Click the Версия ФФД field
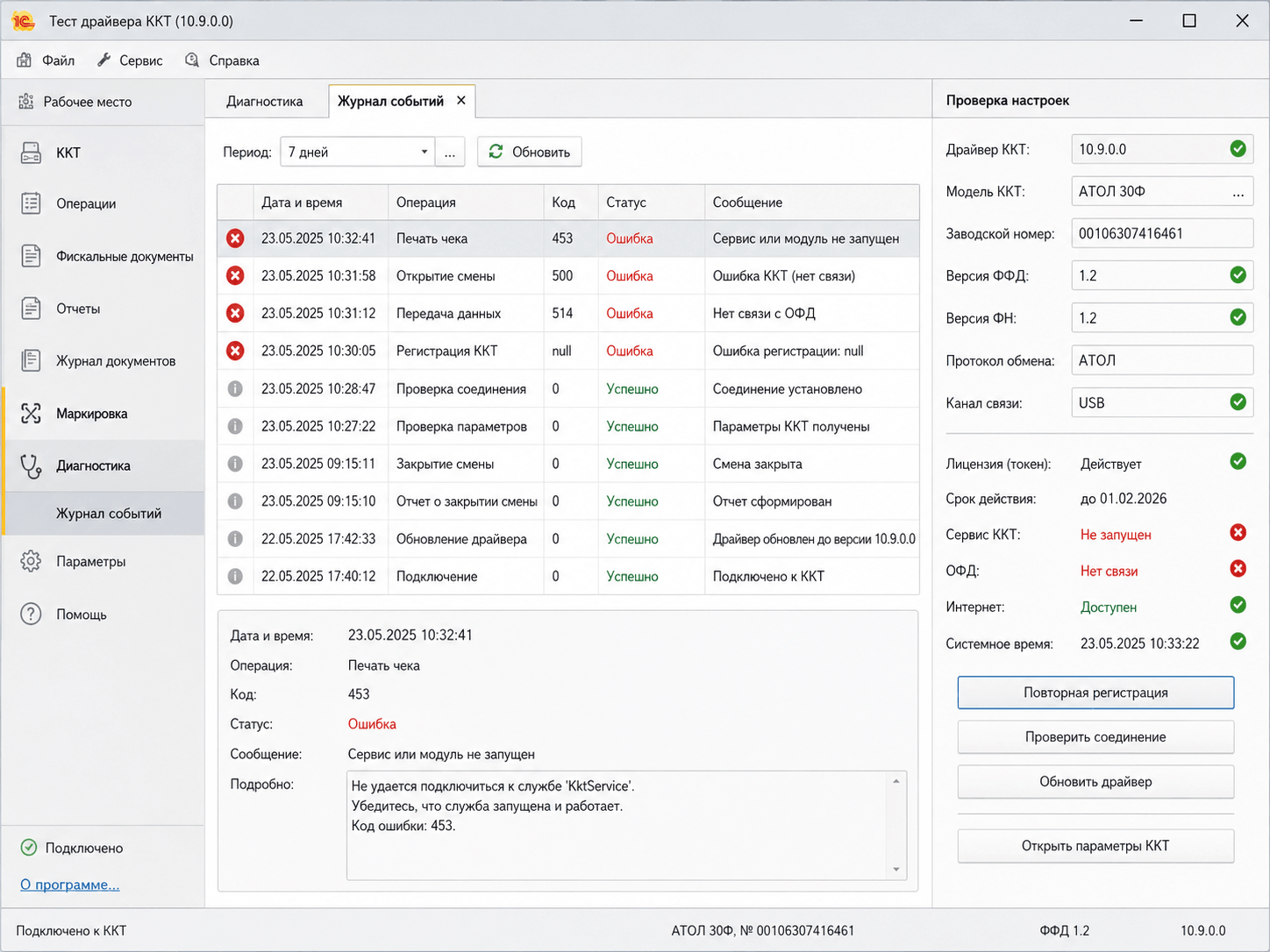 tap(1162, 275)
